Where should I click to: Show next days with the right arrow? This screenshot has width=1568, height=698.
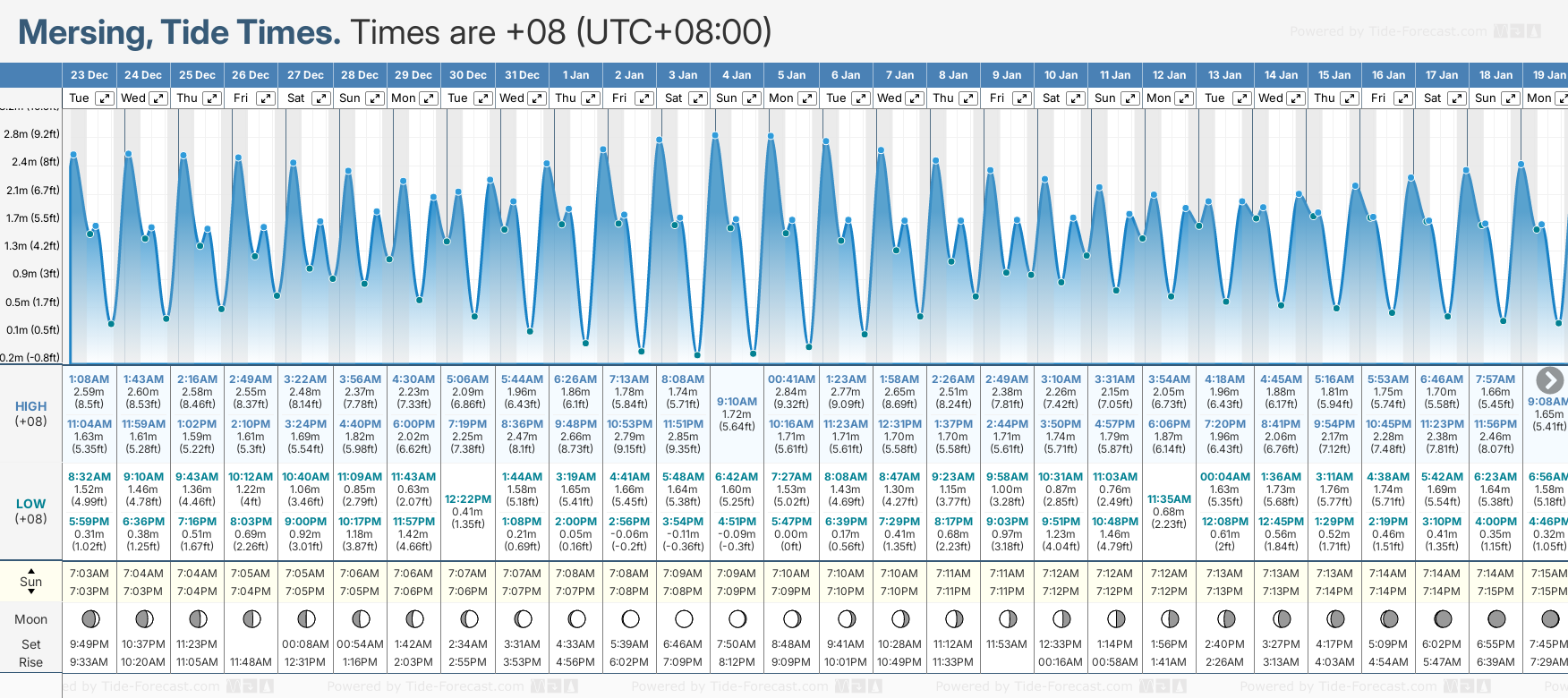tap(1549, 380)
